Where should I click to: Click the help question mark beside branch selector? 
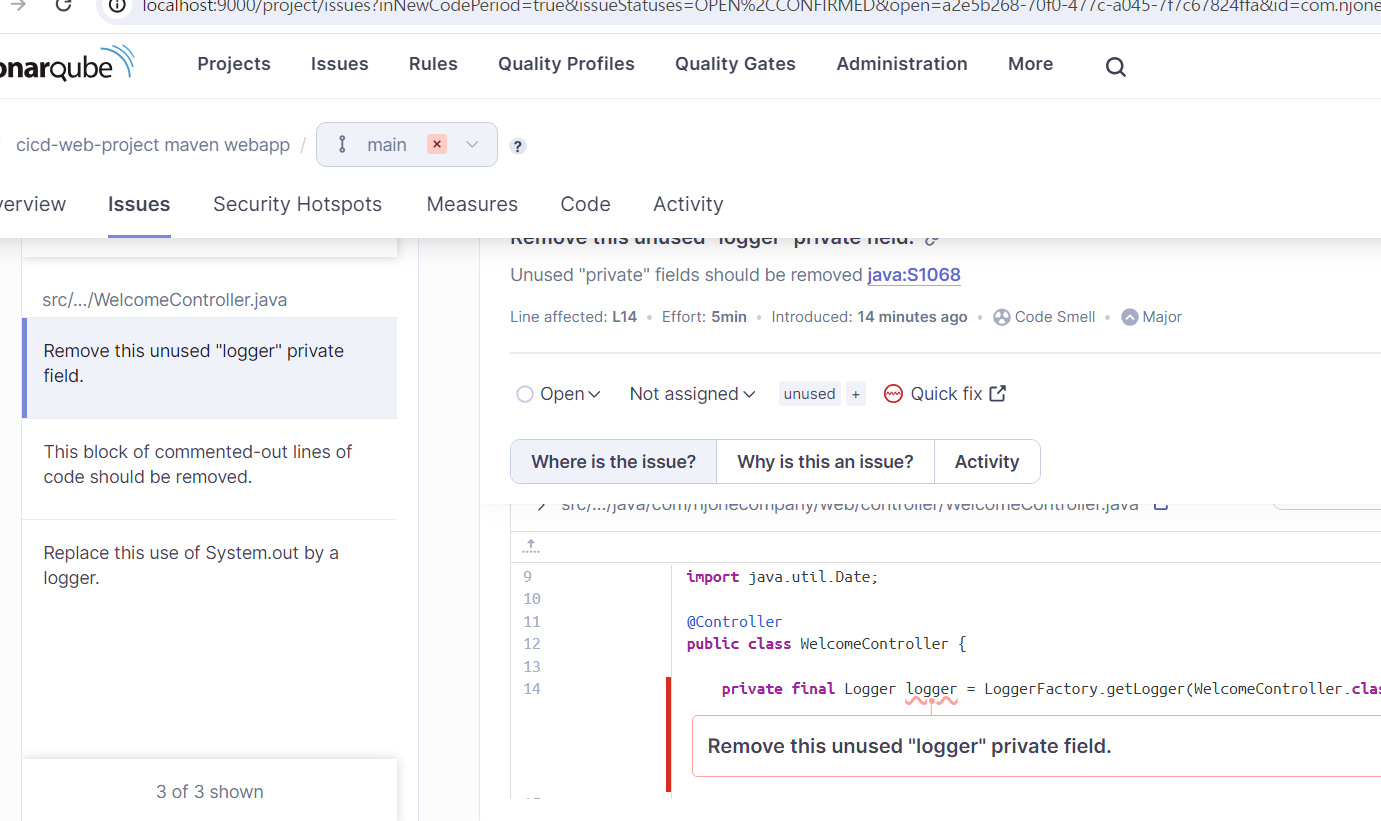tap(518, 146)
